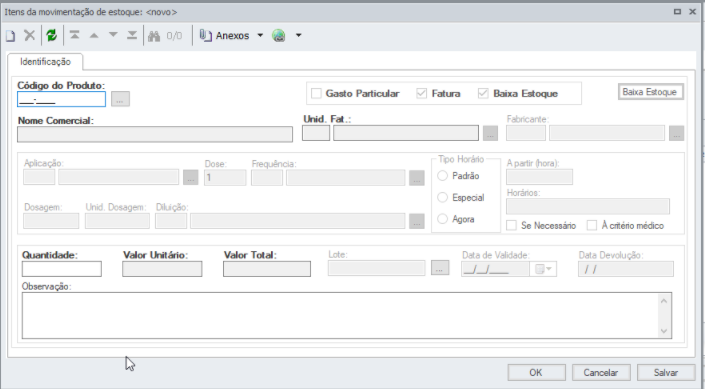Screen dimensions: 705x389
Task: Open the Data de Validade calendar dropdown
Action: click(x=544, y=269)
